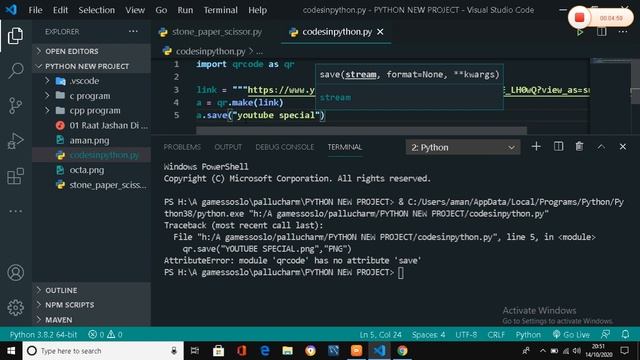Open File Explorer from taskbar
Screen dimensions: 640x360
point(287,351)
